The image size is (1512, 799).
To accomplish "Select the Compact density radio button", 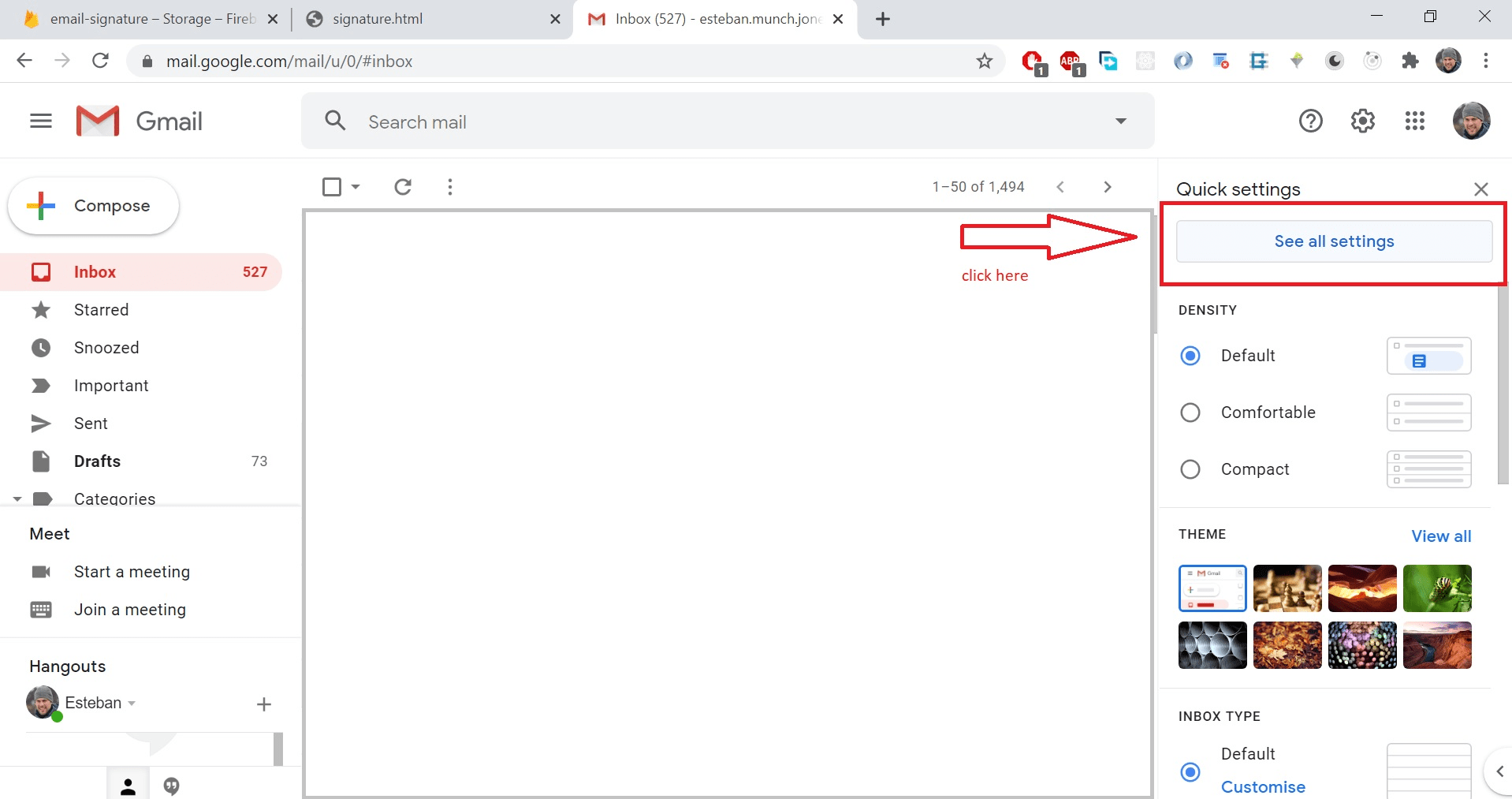I will tap(1190, 469).
